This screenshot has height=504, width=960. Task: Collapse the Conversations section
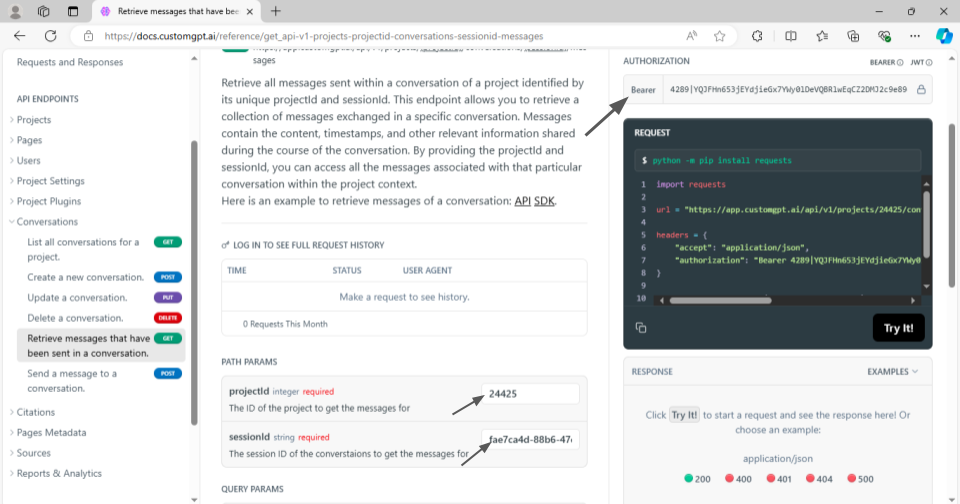point(47,222)
